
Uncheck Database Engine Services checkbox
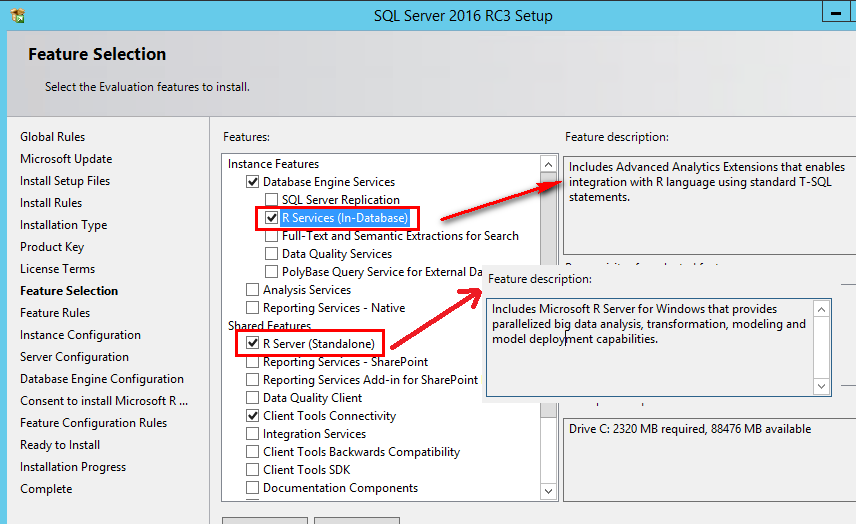(x=252, y=182)
